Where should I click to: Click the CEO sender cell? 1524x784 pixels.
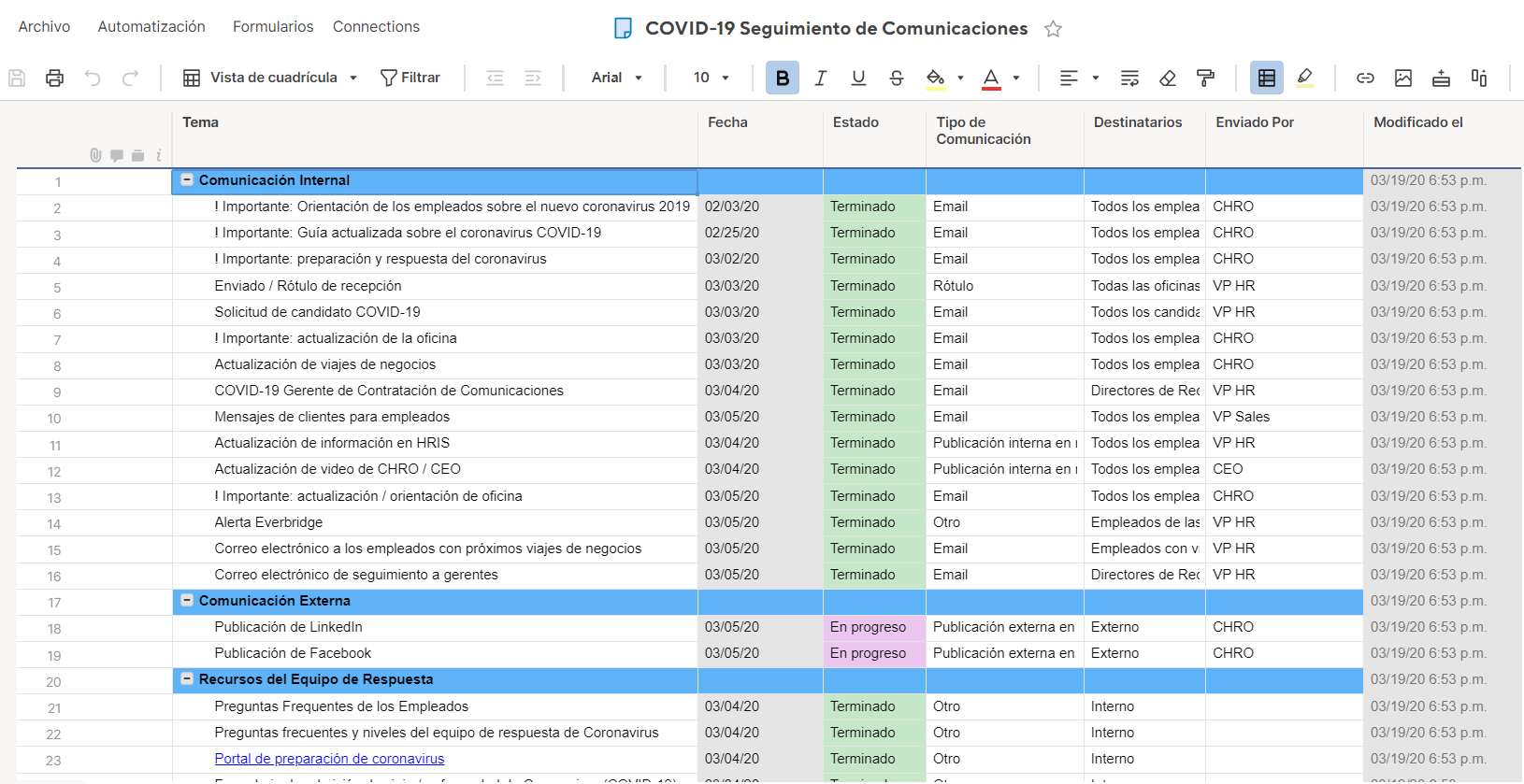(x=1284, y=469)
